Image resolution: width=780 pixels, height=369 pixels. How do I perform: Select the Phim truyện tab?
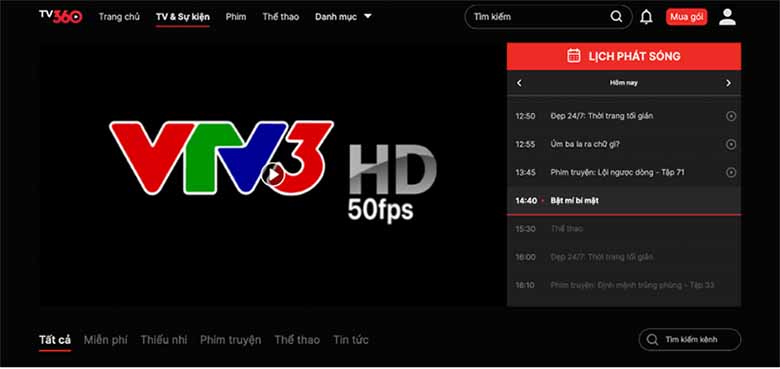[x=230, y=340]
